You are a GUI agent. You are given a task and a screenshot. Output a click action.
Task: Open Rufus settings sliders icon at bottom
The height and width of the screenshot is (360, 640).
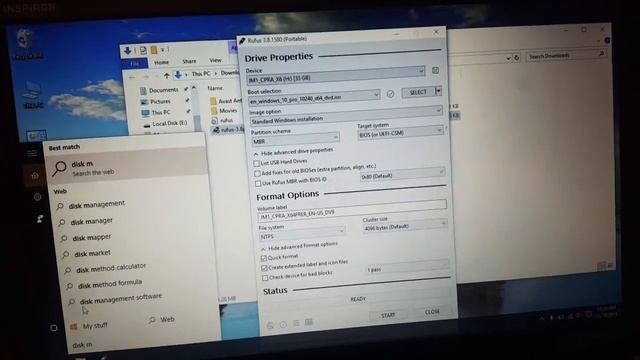click(x=296, y=323)
